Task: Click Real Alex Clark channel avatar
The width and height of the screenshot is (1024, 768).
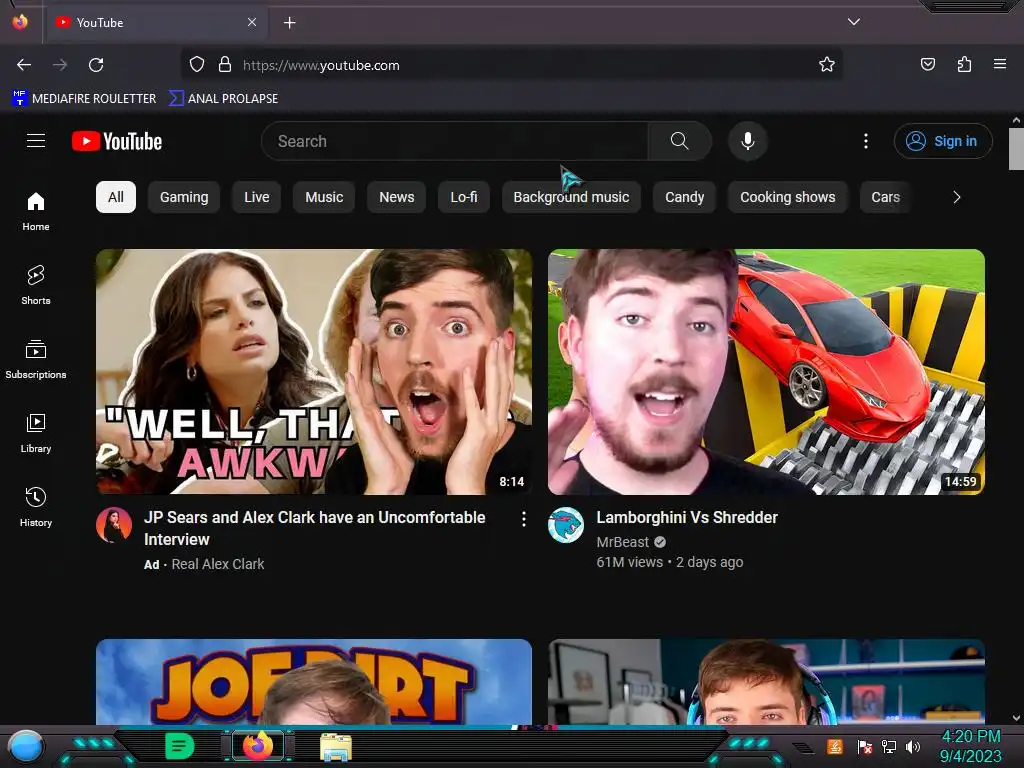Action: (114, 525)
